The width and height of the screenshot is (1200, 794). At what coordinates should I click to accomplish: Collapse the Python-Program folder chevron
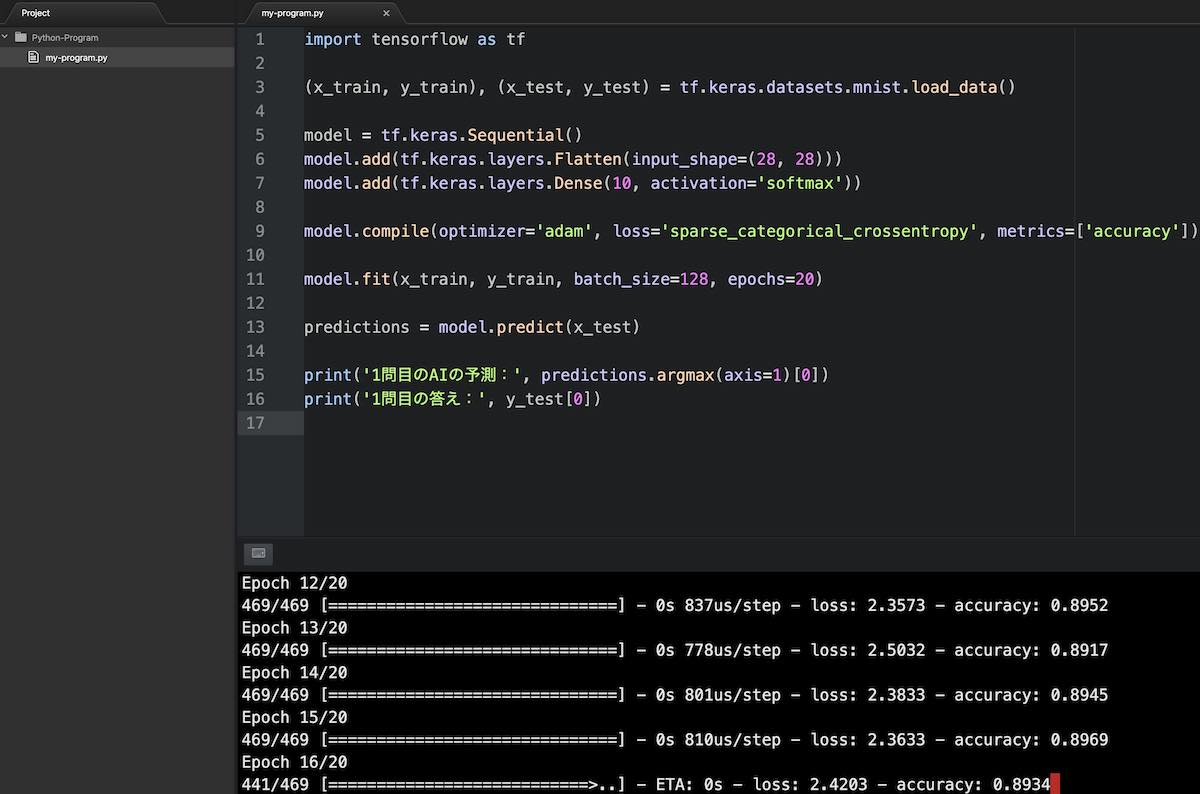[6, 38]
